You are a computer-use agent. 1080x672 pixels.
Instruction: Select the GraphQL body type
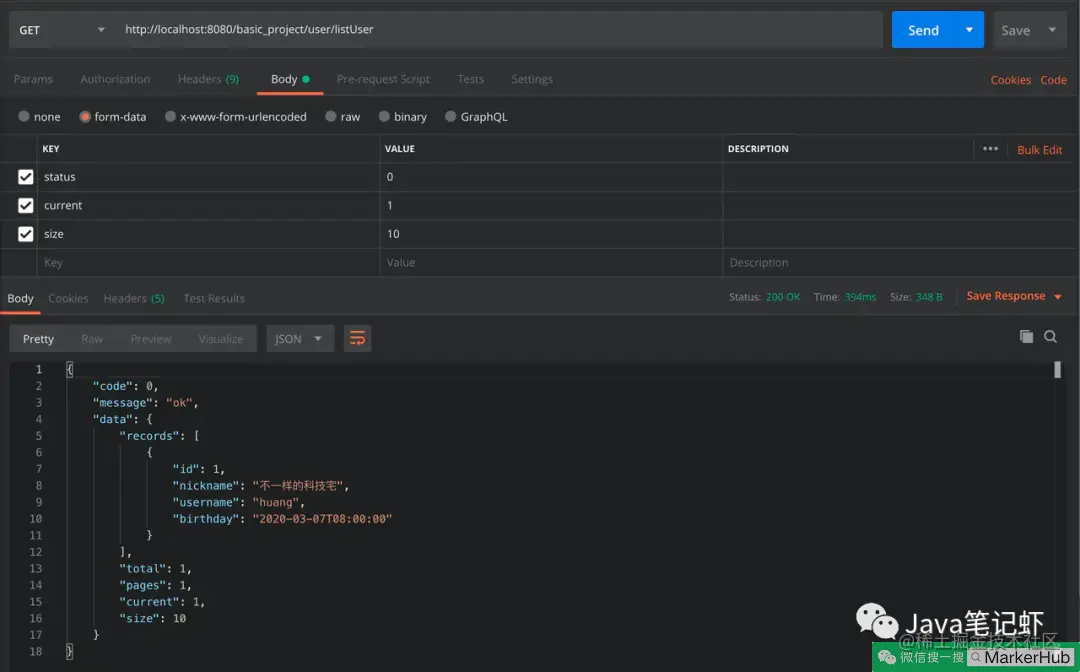(x=477, y=116)
